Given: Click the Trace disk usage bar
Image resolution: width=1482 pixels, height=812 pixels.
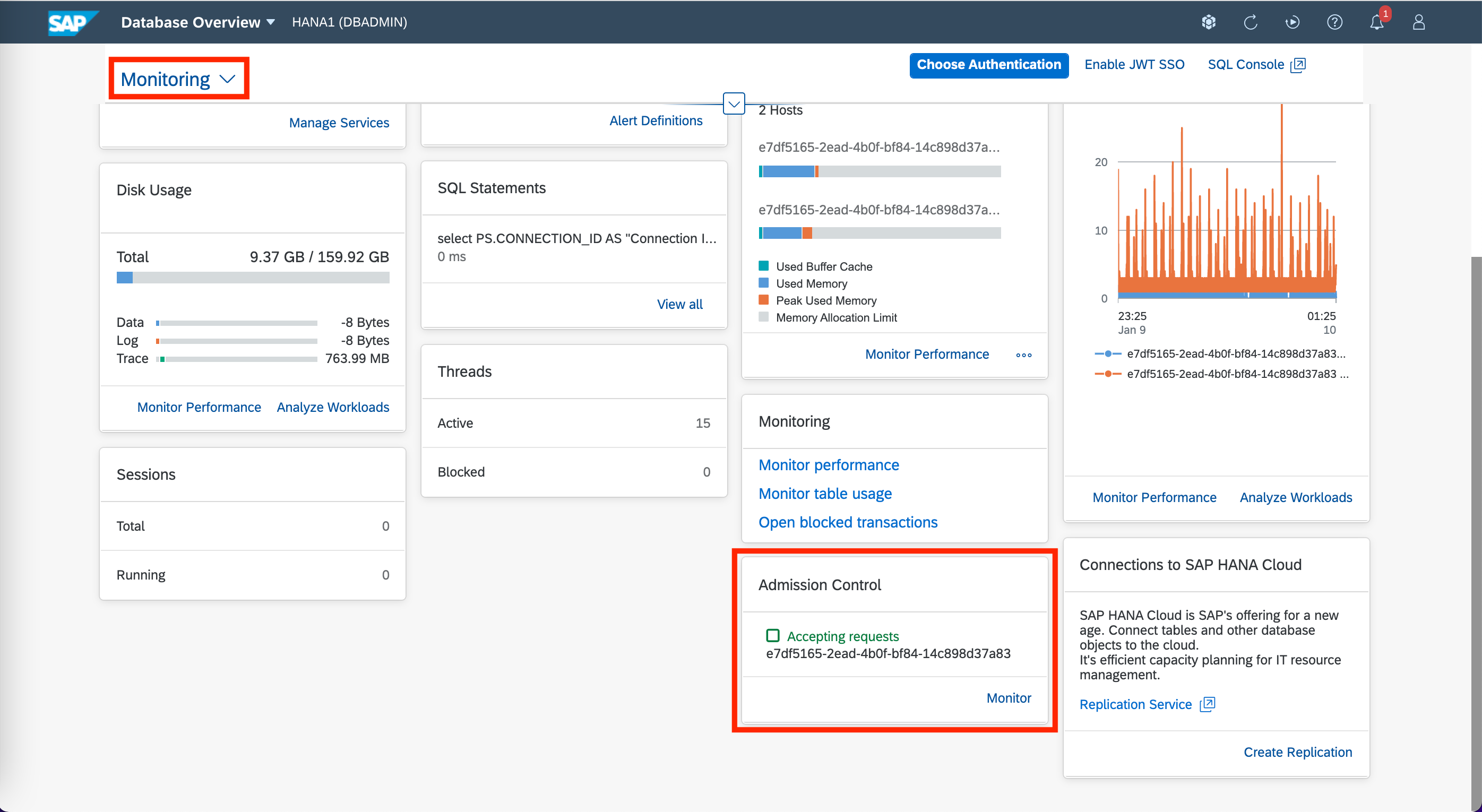Looking at the screenshot, I should tap(236, 359).
